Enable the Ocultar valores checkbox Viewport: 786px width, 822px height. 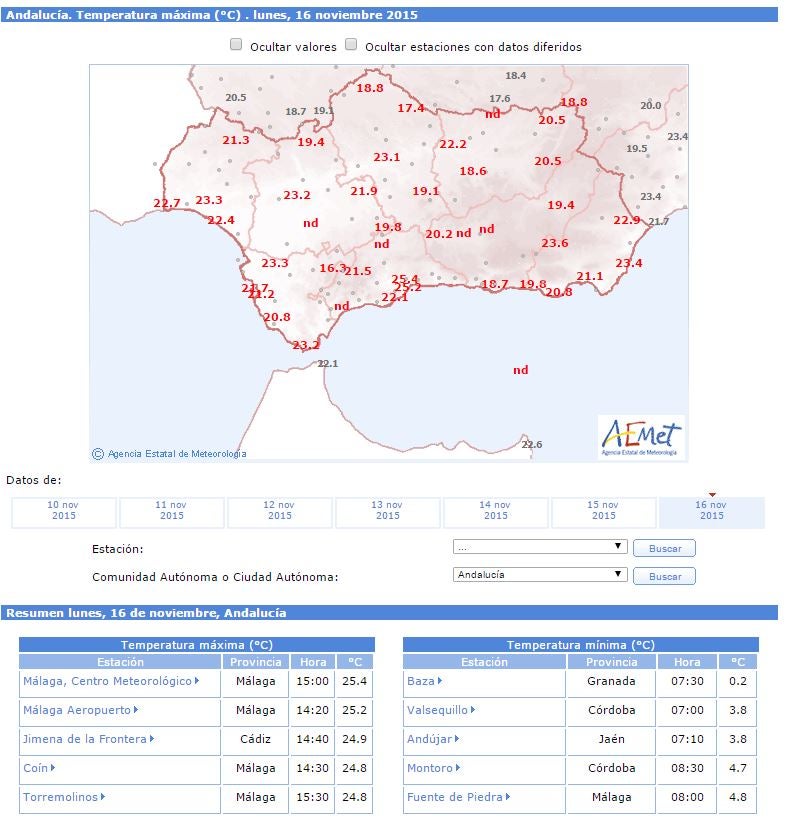coord(236,45)
